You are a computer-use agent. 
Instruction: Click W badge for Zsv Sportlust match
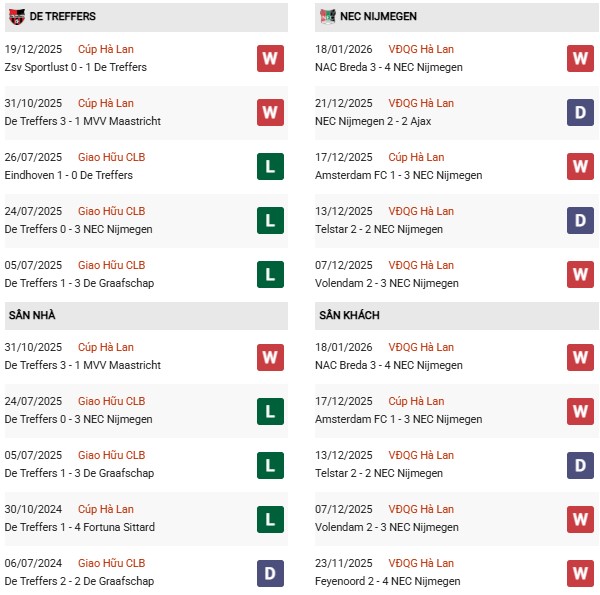point(270,59)
